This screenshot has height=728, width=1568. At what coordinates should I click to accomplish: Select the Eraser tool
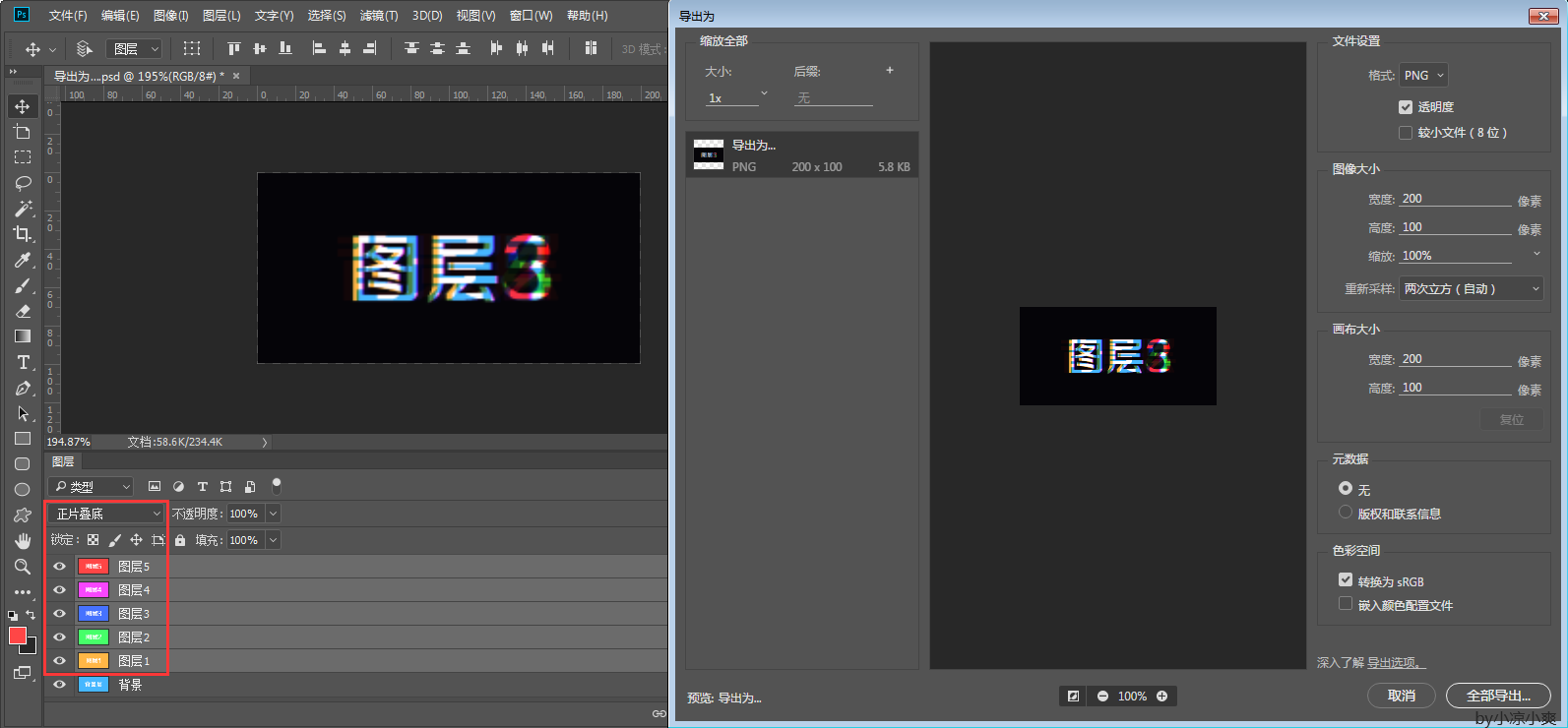tap(23, 311)
